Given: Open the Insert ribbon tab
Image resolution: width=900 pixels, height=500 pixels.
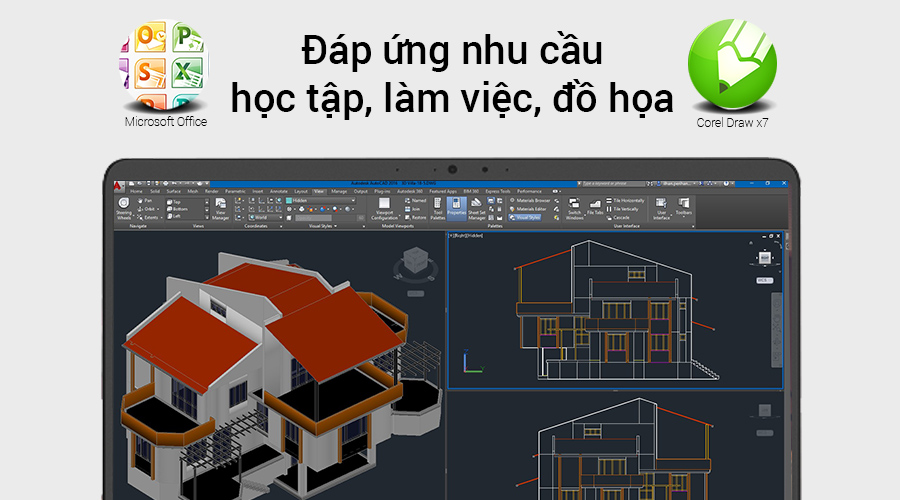Looking at the screenshot, I should click(x=258, y=191).
